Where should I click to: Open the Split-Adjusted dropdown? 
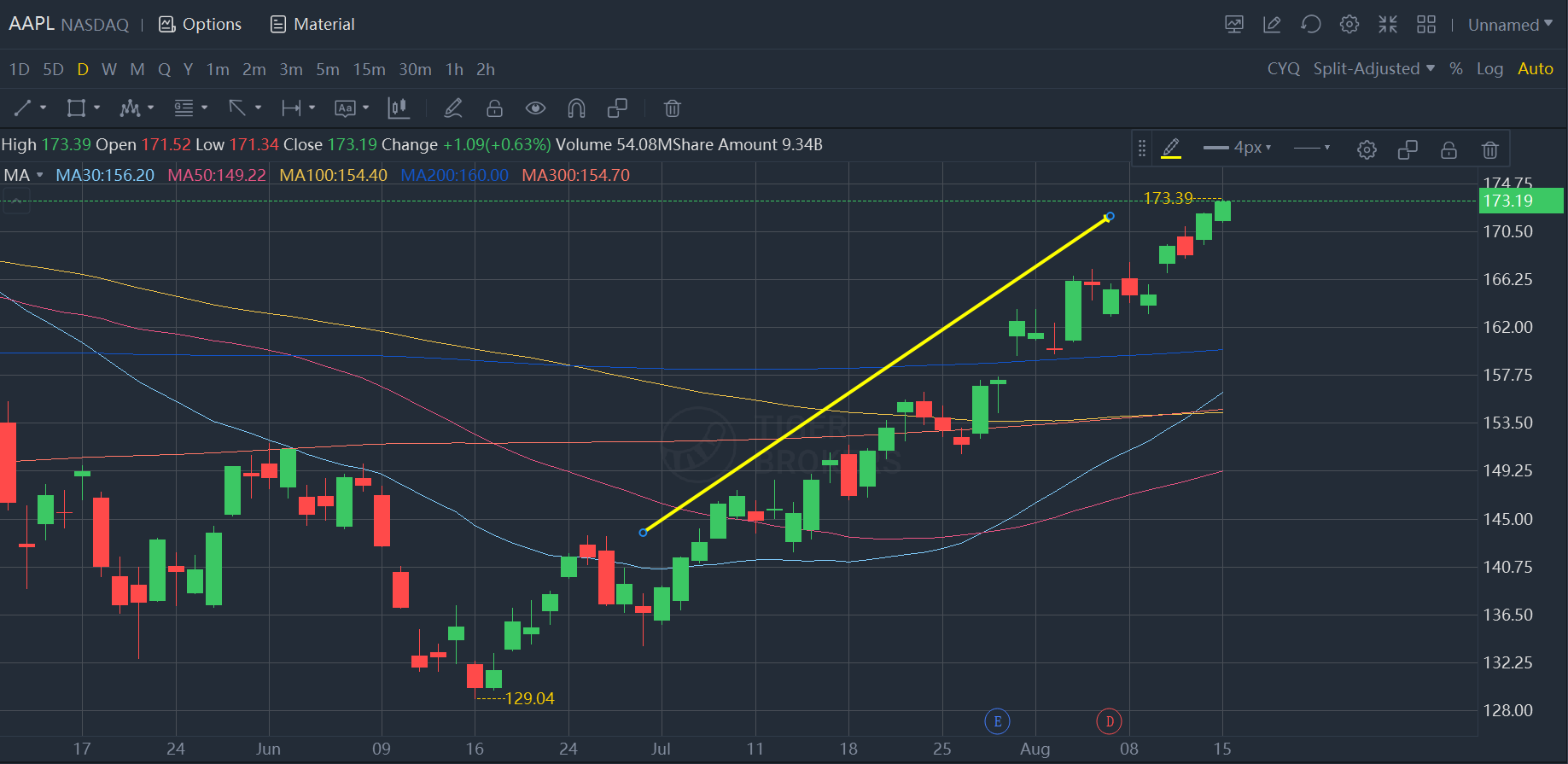click(1373, 69)
